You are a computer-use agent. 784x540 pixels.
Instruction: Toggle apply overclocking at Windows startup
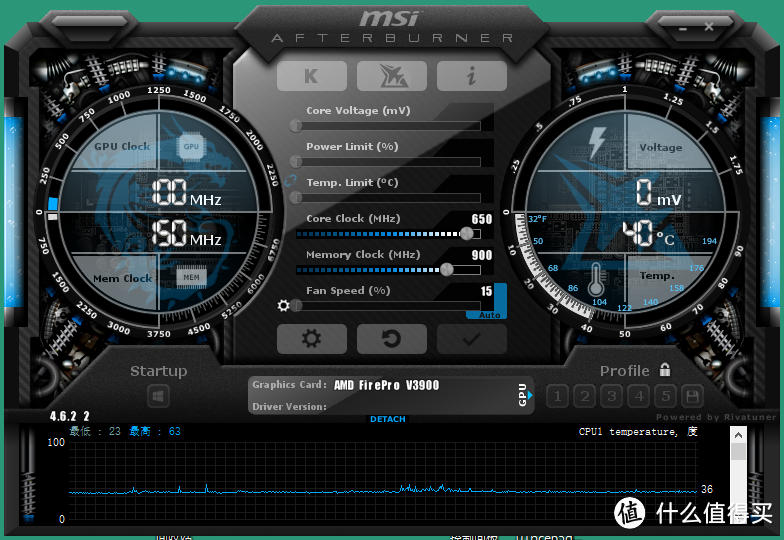coord(158,397)
